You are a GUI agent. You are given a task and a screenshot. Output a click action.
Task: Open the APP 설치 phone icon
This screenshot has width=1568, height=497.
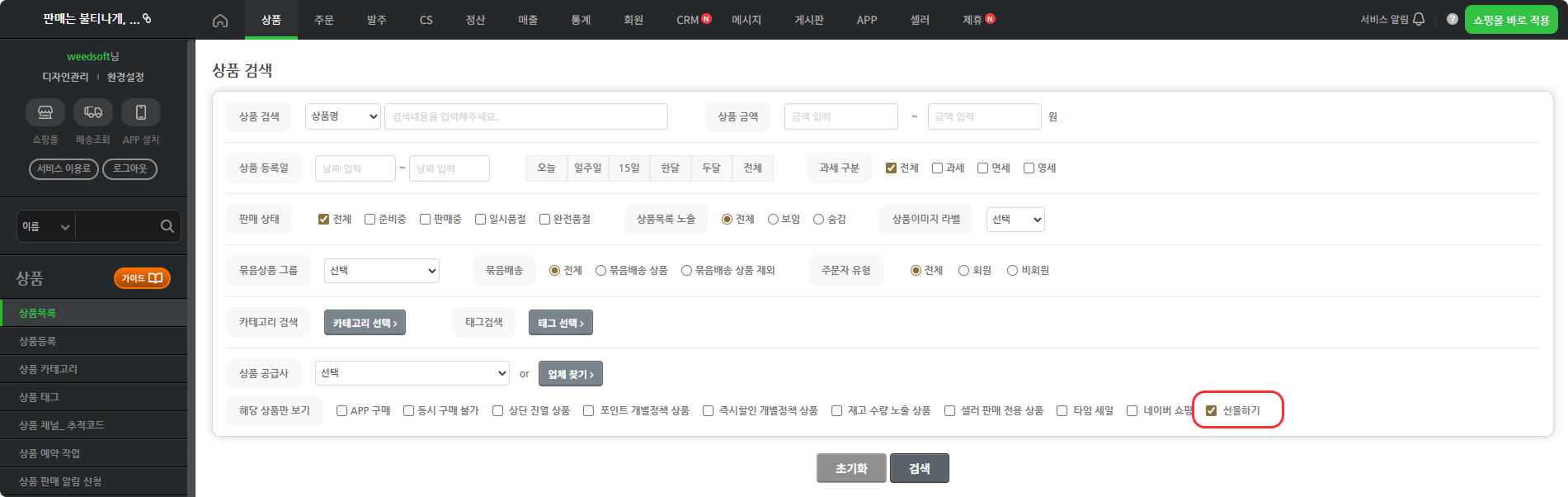141,112
